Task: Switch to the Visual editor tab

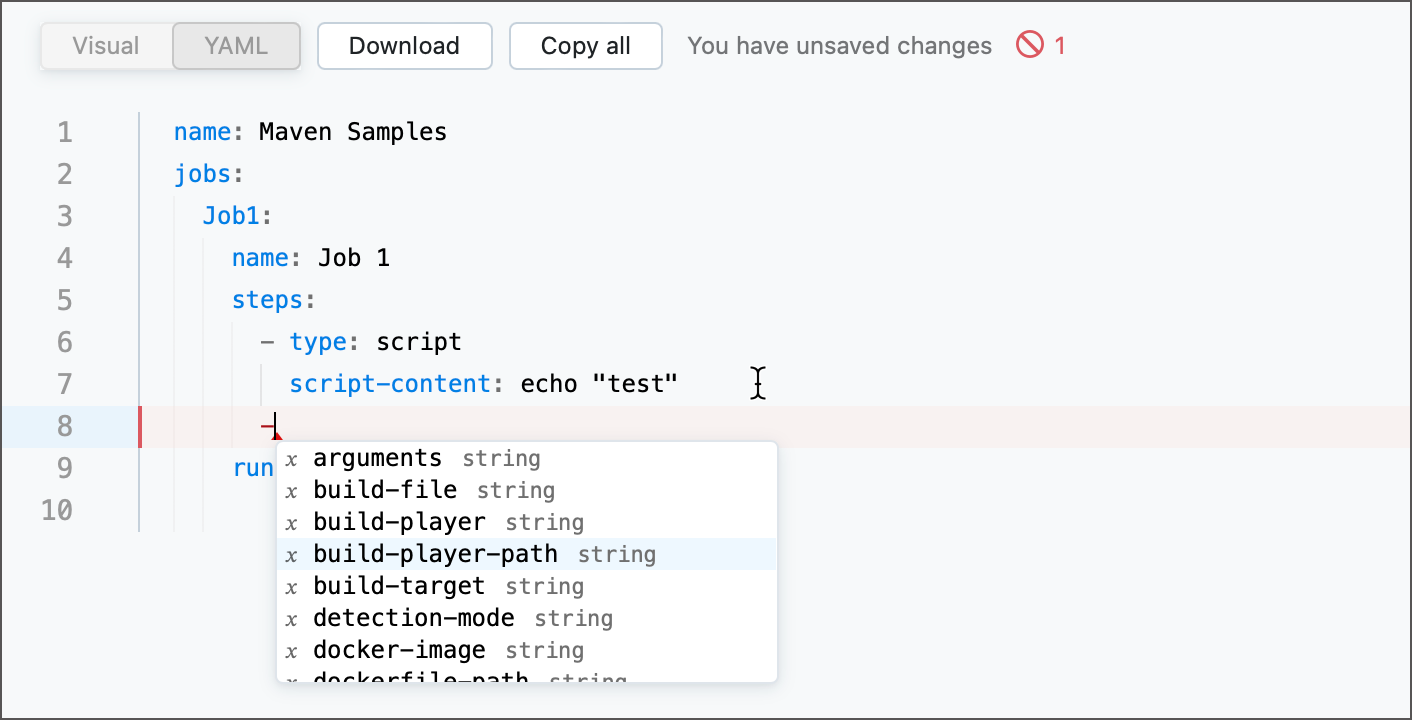Action: pos(105,45)
